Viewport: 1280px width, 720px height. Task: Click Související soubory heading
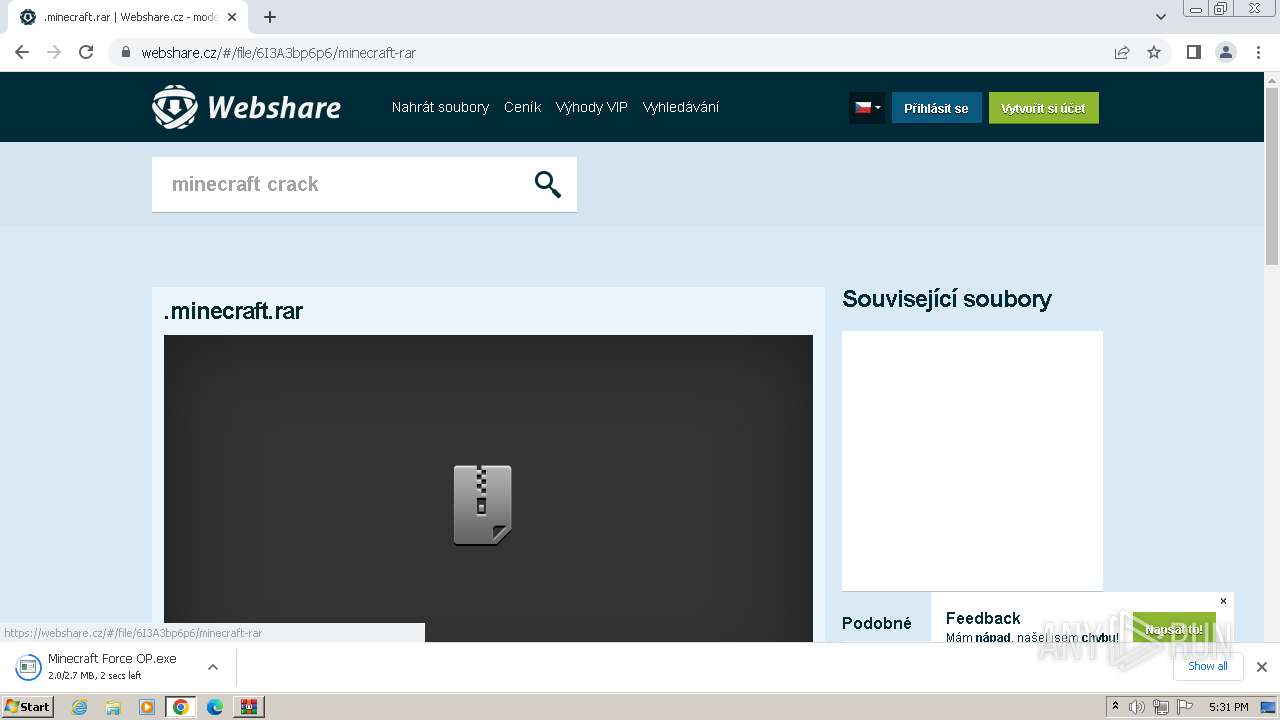click(x=947, y=299)
